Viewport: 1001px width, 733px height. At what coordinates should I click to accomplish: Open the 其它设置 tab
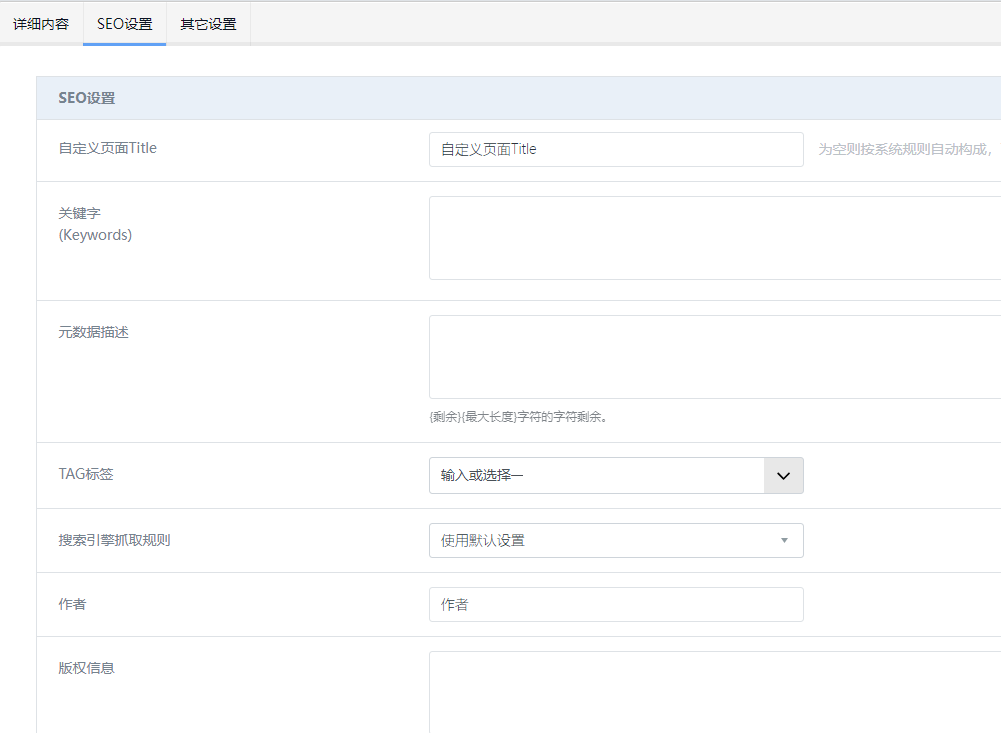click(208, 24)
